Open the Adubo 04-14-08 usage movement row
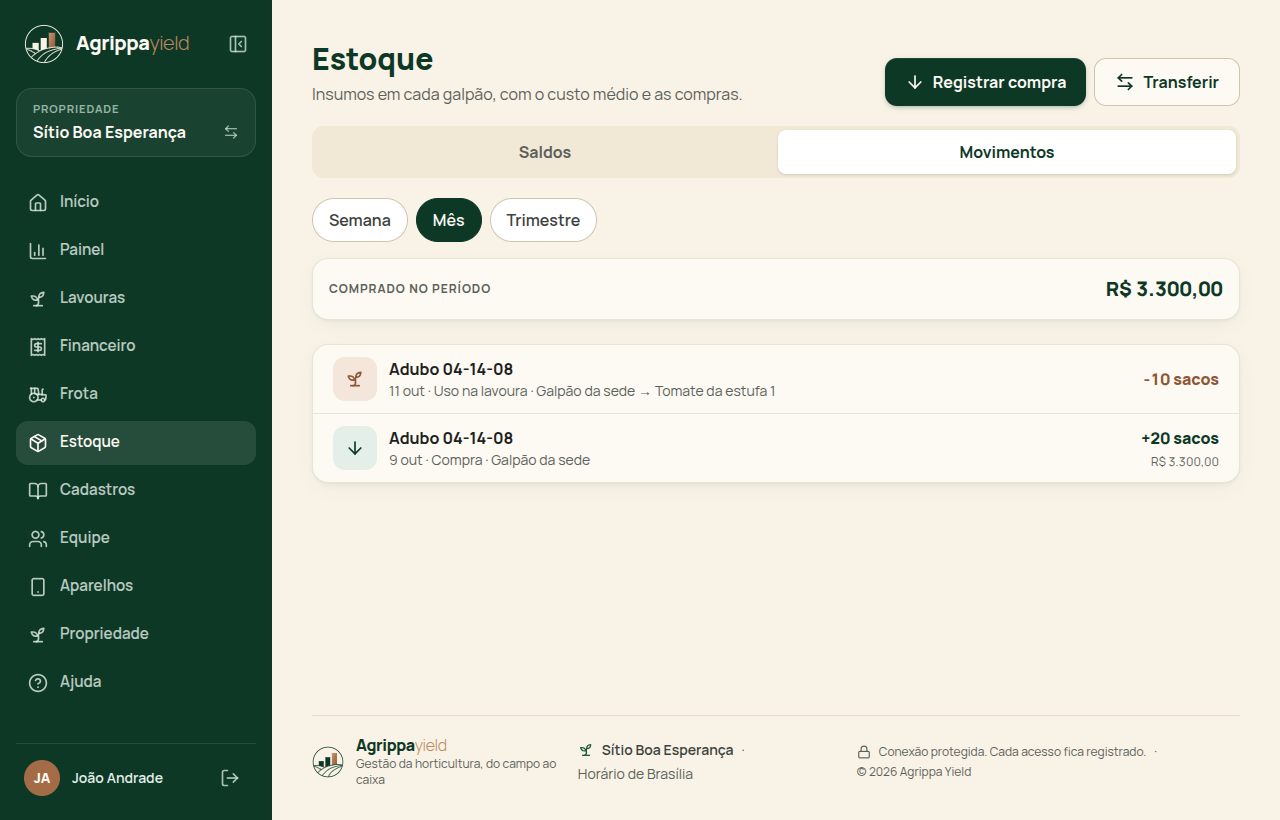This screenshot has width=1280, height=820. [x=776, y=379]
